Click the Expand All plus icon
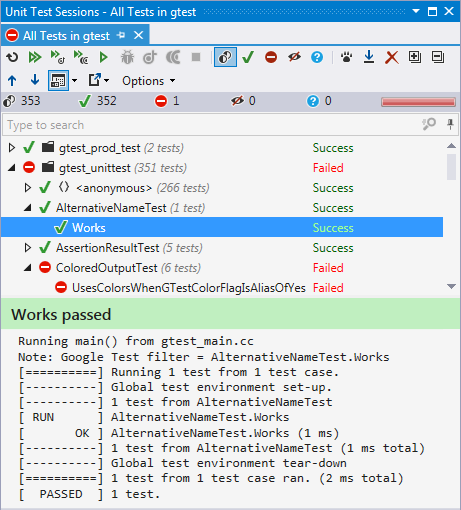 click(415, 57)
